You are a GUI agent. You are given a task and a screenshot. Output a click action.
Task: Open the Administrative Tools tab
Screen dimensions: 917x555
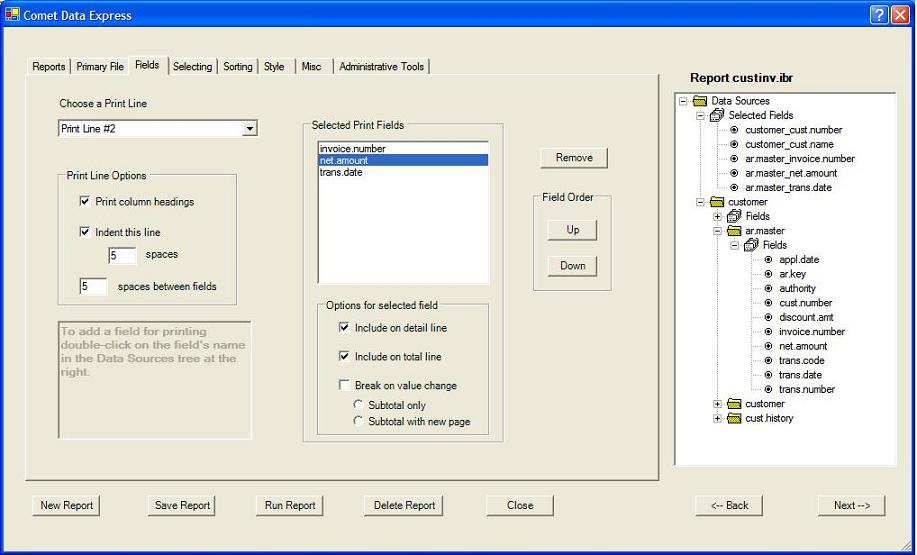tap(381, 67)
